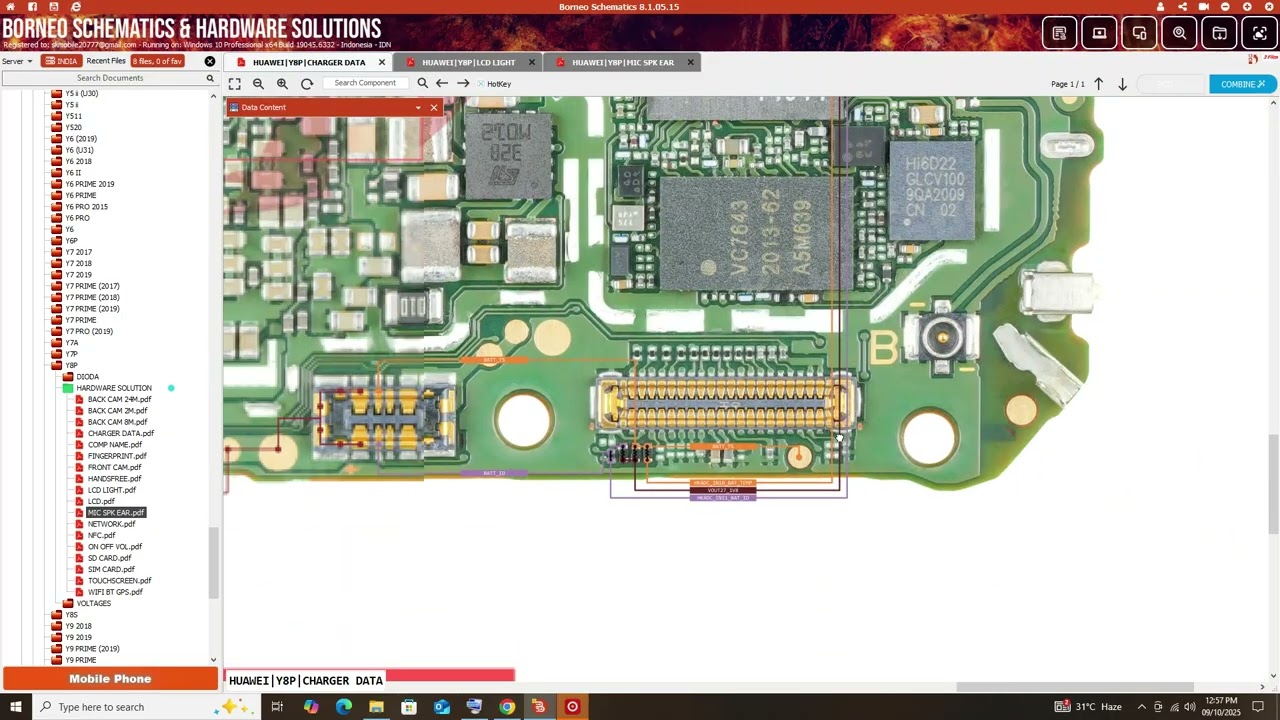Select MIC SPK EAR.pdf file
Image resolution: width=1280 pixels, height=720 pixels.
pos(116,513)
